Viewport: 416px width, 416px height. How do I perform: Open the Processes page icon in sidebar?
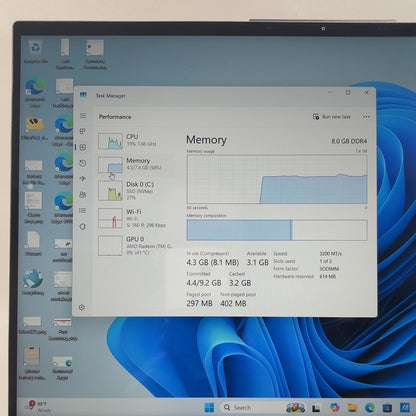83,131
